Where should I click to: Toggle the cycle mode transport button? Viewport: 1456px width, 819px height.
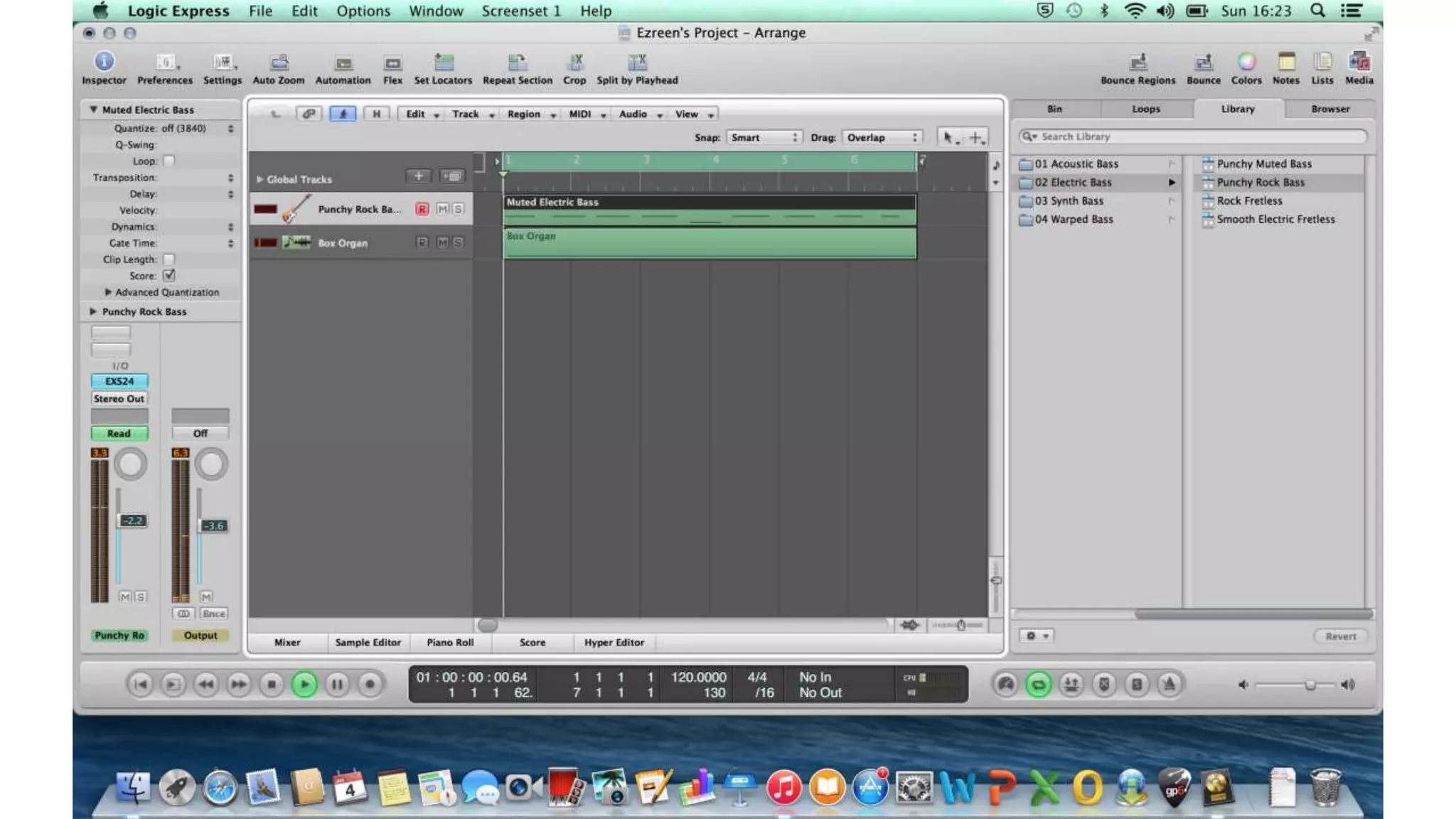pos(1038,685)
